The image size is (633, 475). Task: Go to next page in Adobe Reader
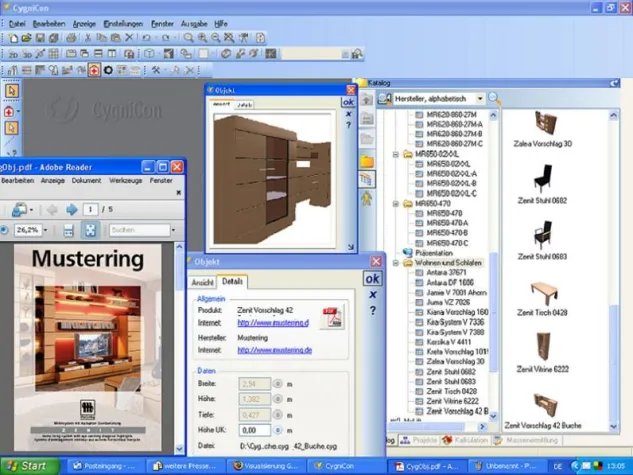tap(71, 209)
